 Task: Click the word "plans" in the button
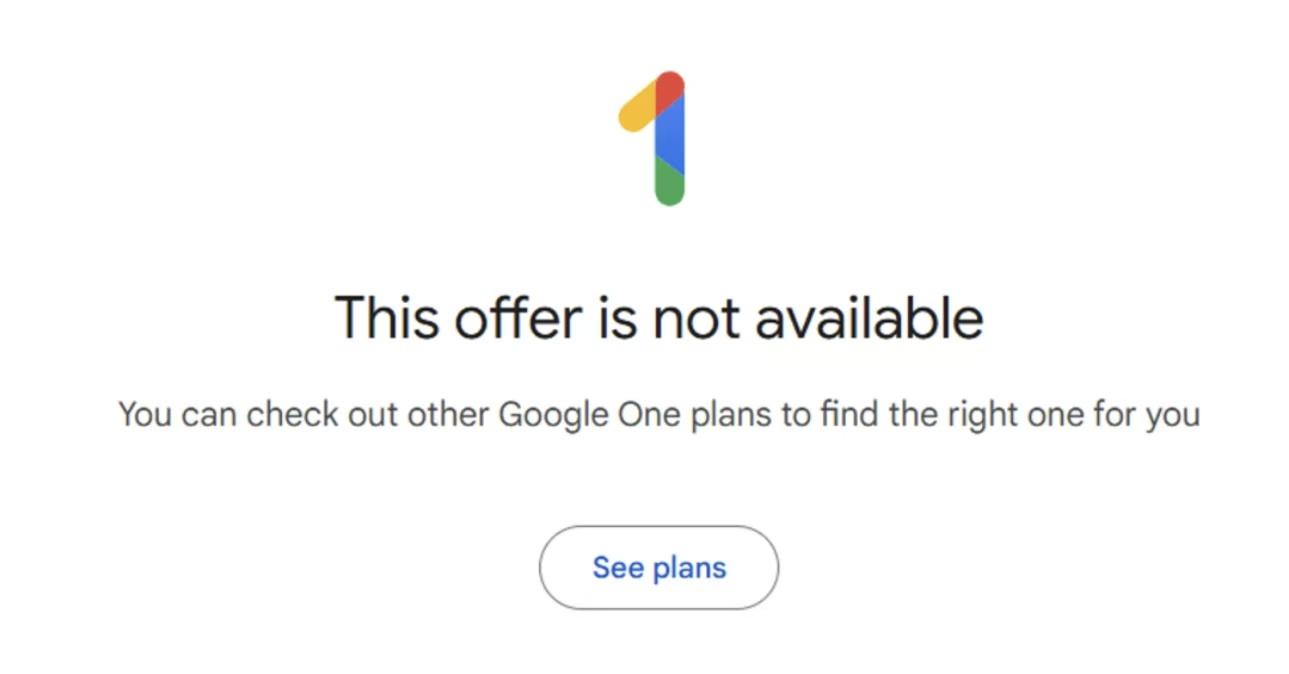click(x=689, y=568)
